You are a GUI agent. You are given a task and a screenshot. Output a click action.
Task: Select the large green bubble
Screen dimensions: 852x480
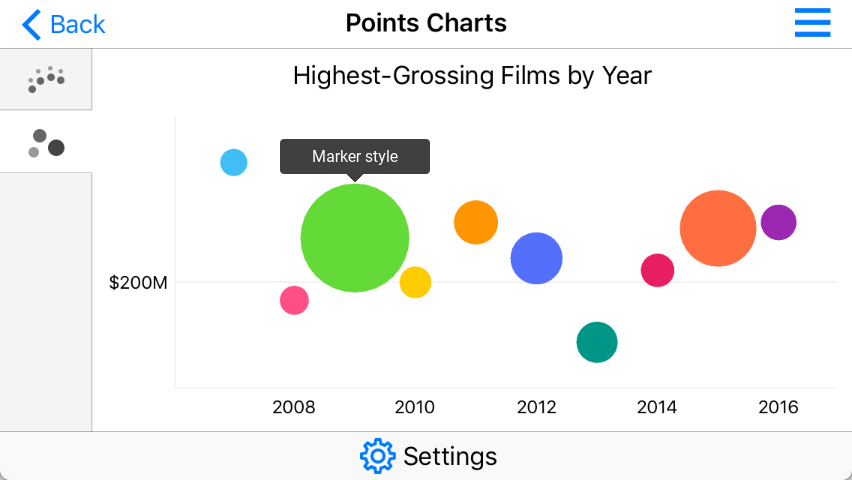point(355,238)
